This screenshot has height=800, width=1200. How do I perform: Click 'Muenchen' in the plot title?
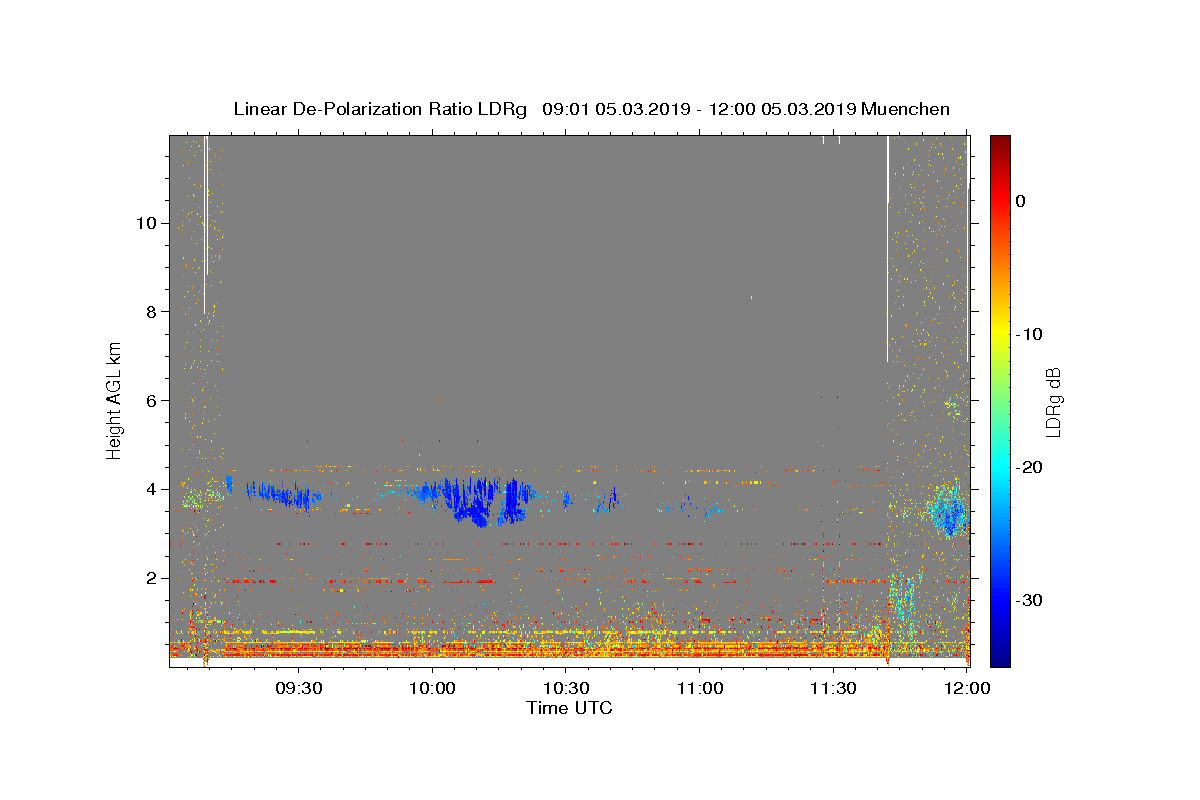pos(905,109)
